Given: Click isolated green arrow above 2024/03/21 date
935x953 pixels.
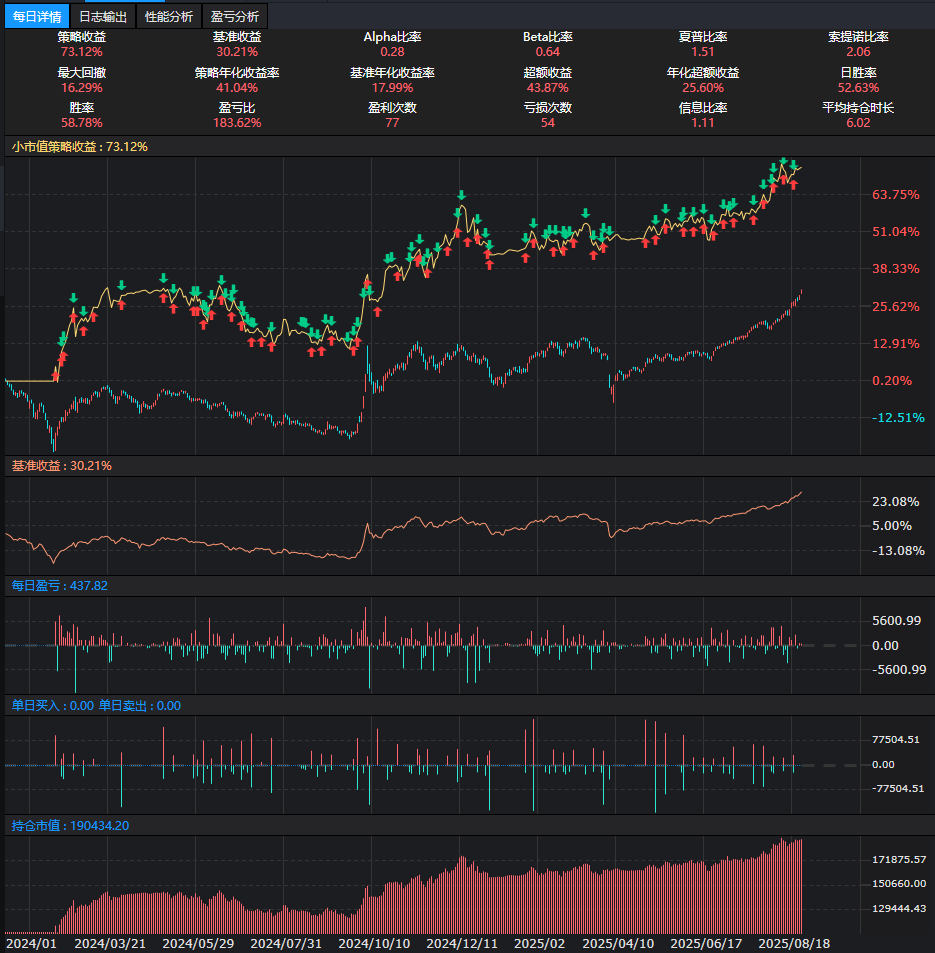Looking at the screenshot, I should point(121,285).
